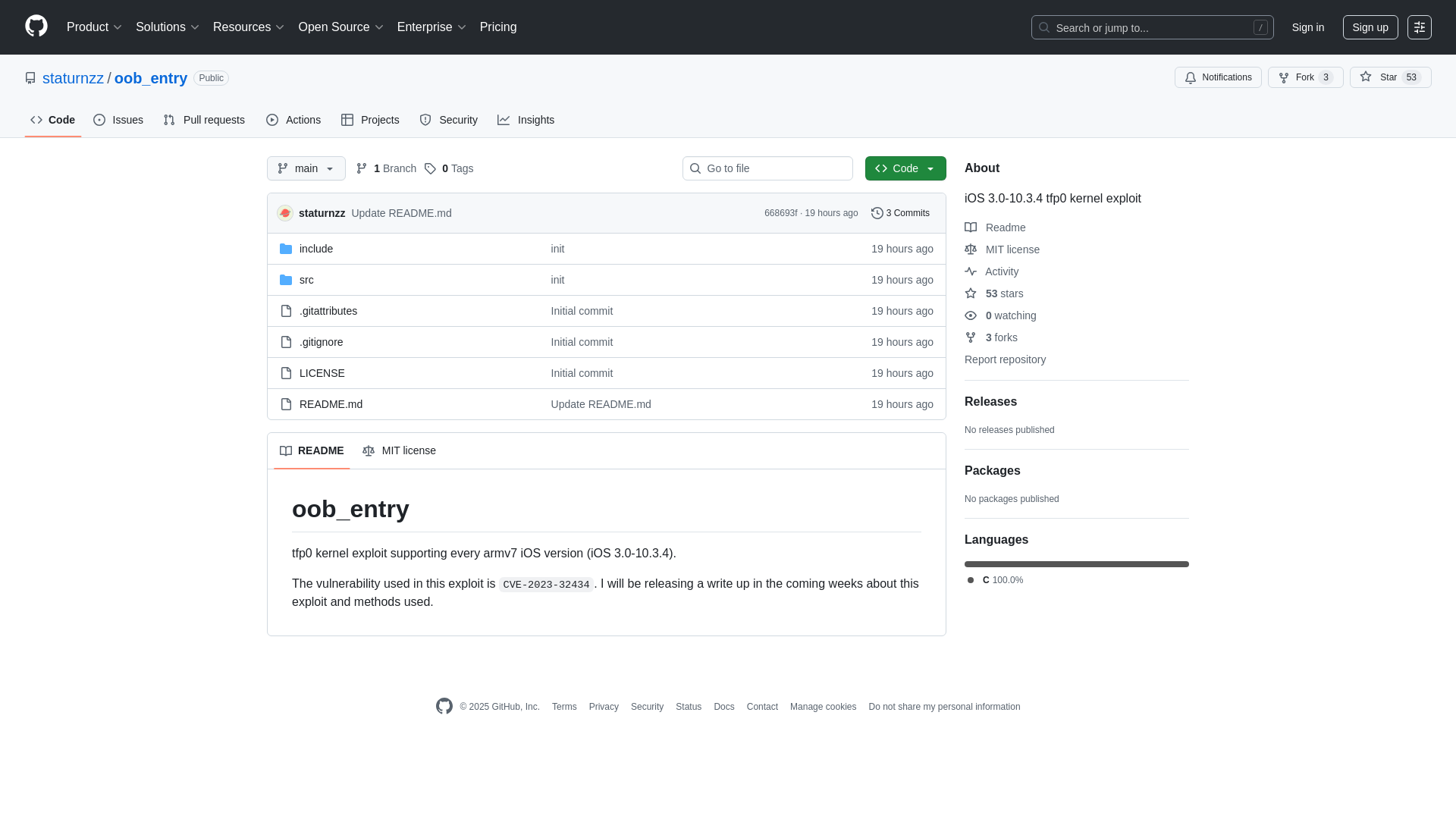The image size is (1456, 819).
Task: Open the 0 Tags link
Action: pos(449,168)
